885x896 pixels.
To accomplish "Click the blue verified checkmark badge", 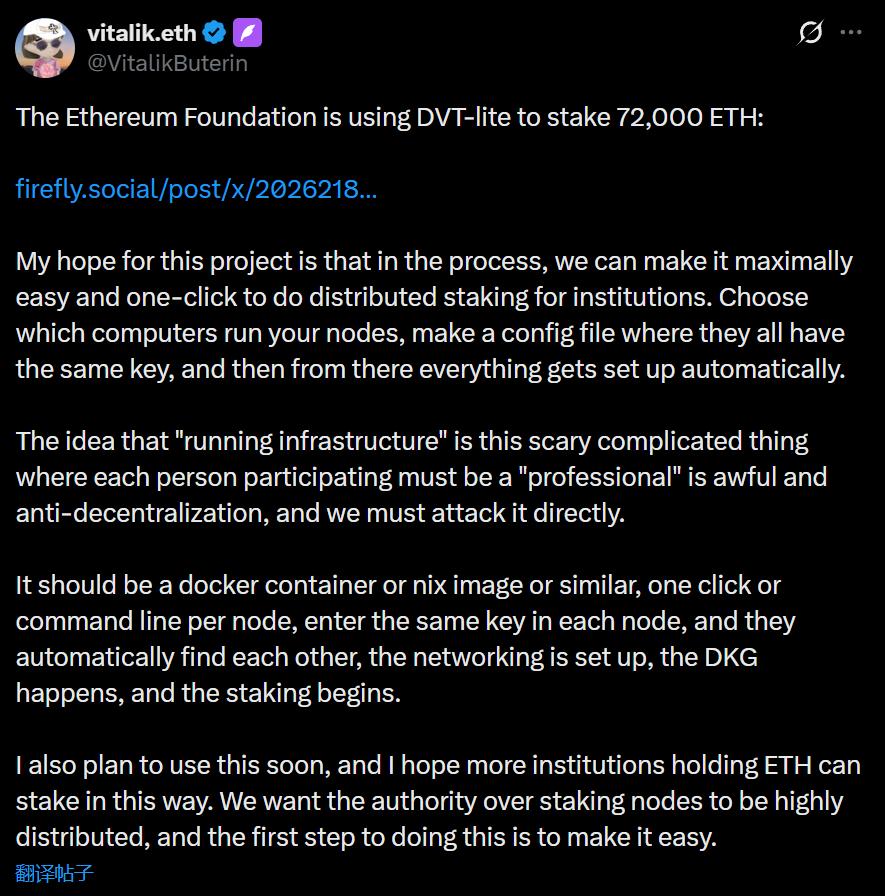I will point(214,33).
